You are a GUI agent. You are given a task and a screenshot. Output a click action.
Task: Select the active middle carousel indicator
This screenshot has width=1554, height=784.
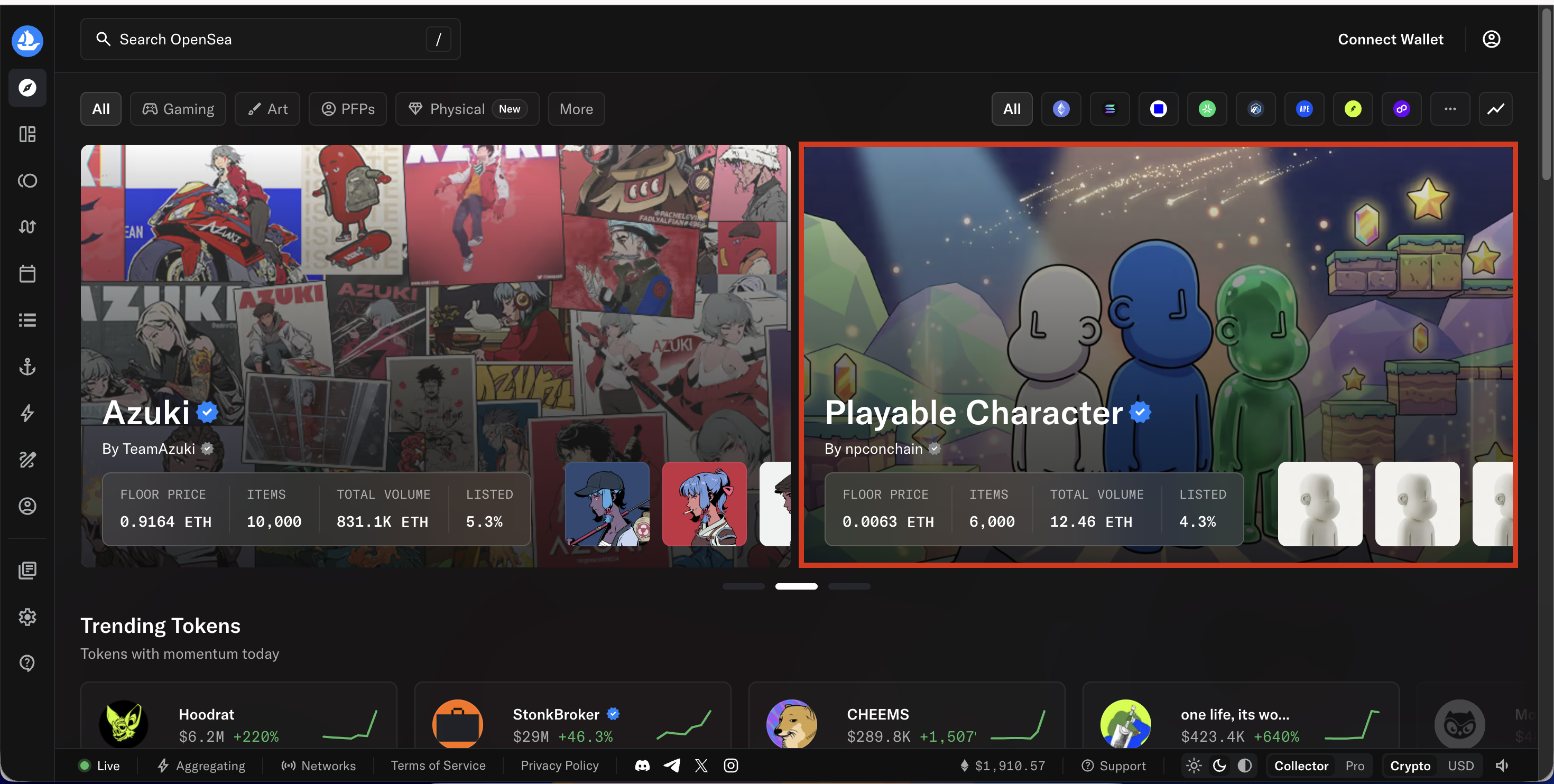click(797, 586)
